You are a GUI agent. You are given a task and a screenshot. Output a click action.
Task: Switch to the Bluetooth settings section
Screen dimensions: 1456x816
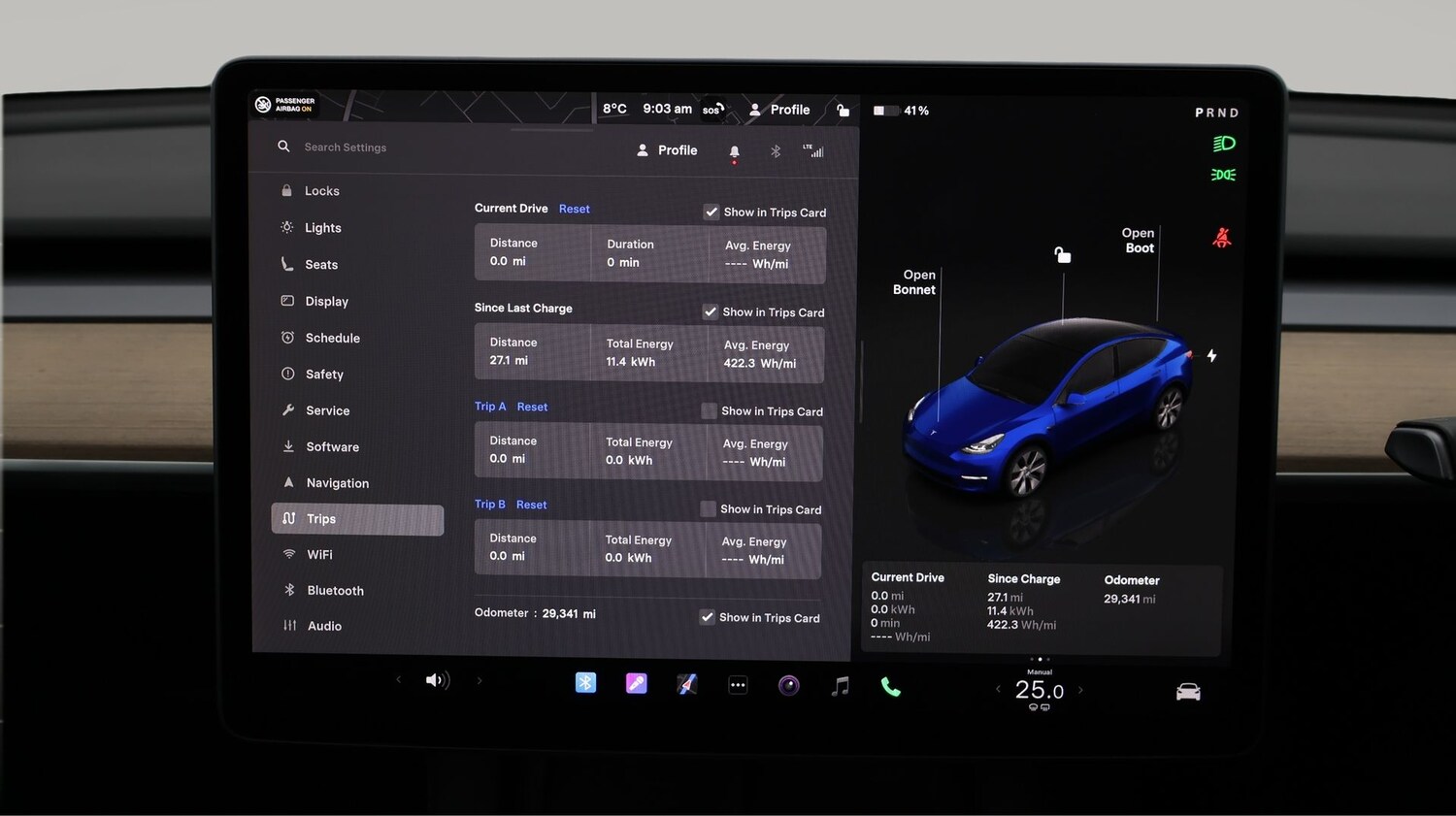tap(335, 590)
